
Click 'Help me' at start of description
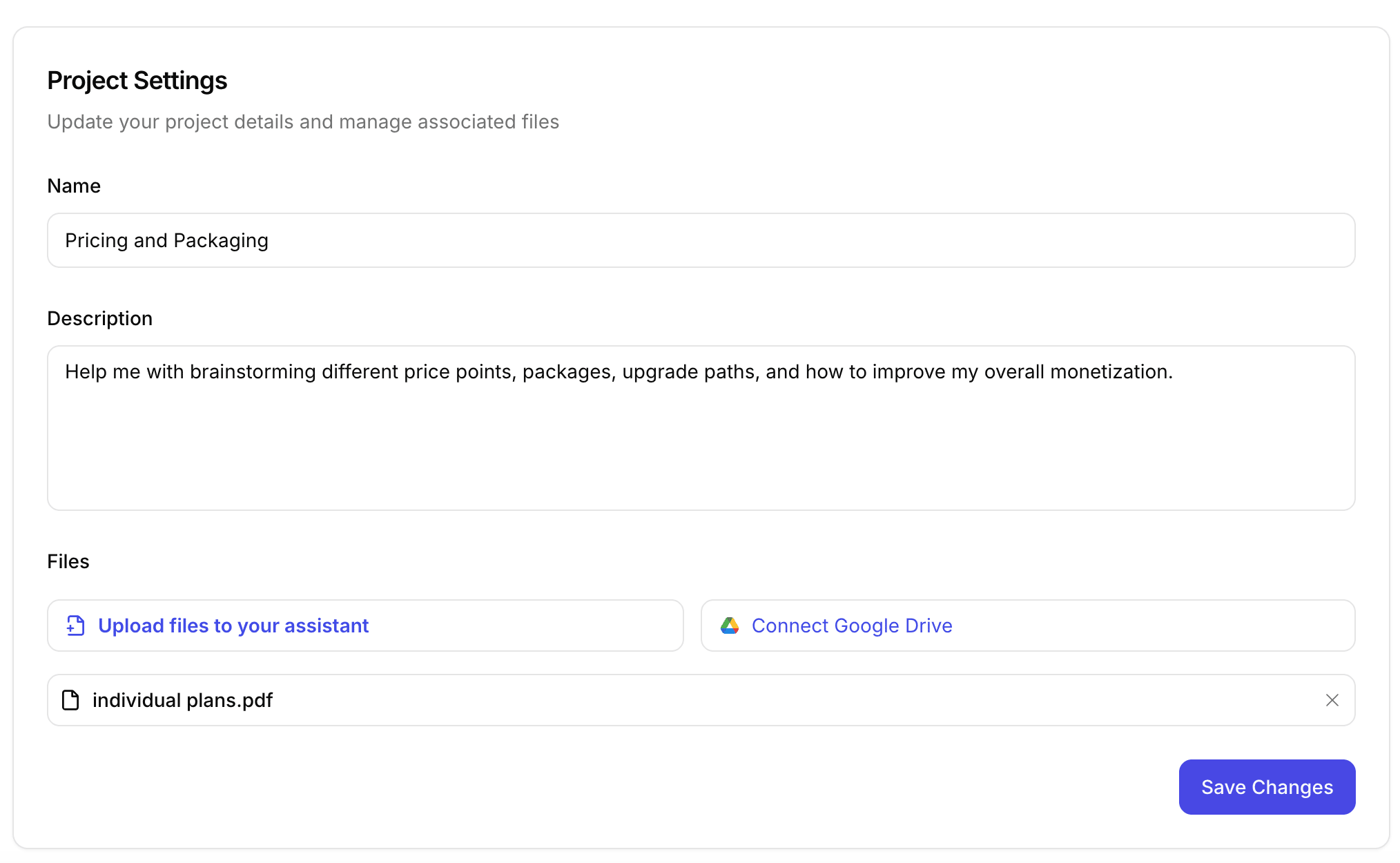point(102,371)
